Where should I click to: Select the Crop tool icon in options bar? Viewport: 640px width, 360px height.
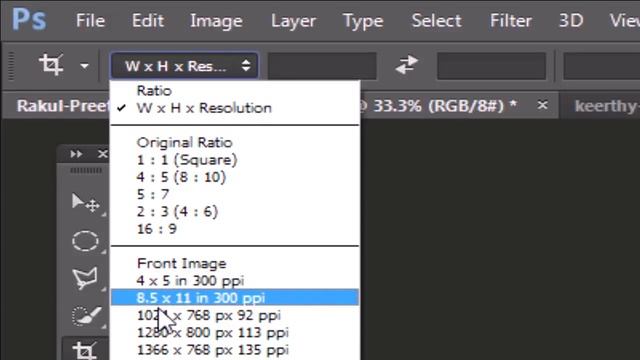[51, 64]
